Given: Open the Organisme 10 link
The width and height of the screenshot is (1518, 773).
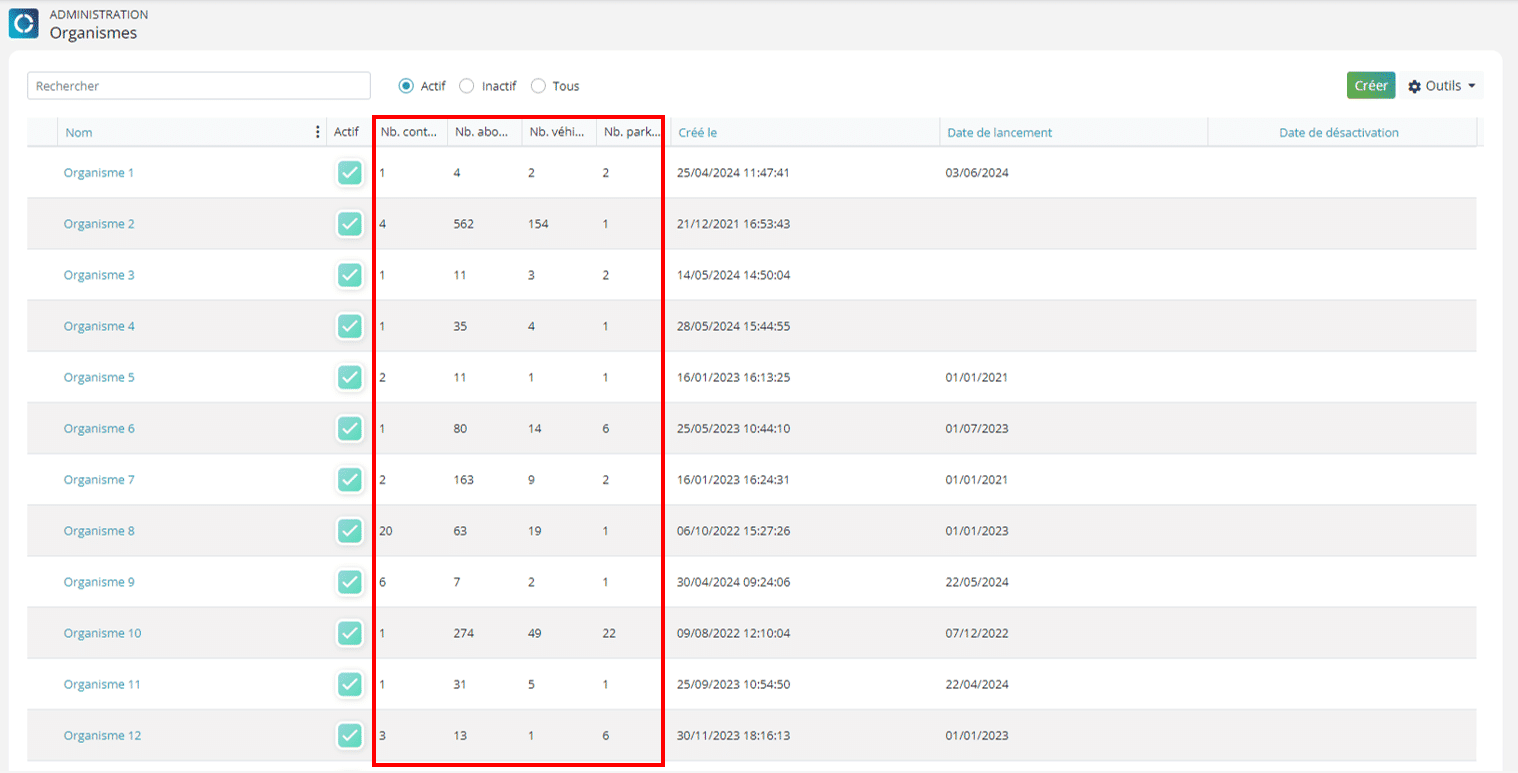Looking at the screenshot, I should (103, 634).
